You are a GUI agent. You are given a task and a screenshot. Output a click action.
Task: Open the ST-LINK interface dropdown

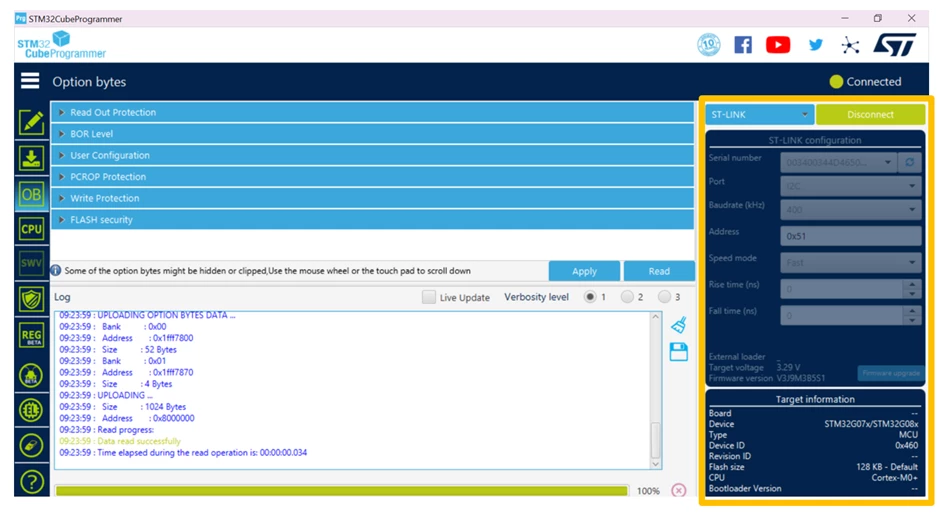[x=759, y=114]
